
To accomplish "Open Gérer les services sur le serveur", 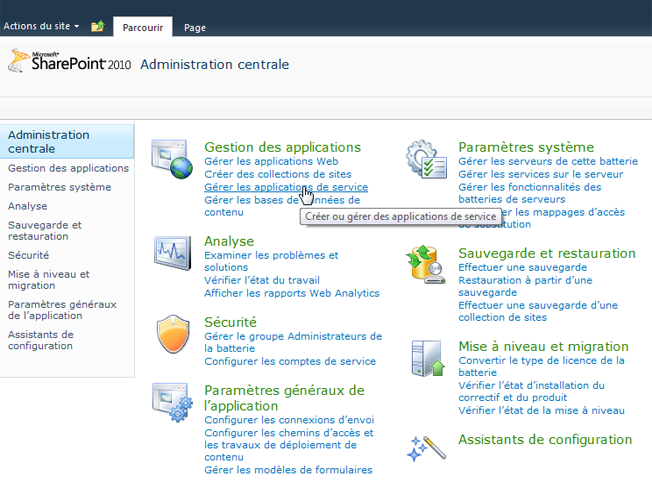I will tap(541, 174).
